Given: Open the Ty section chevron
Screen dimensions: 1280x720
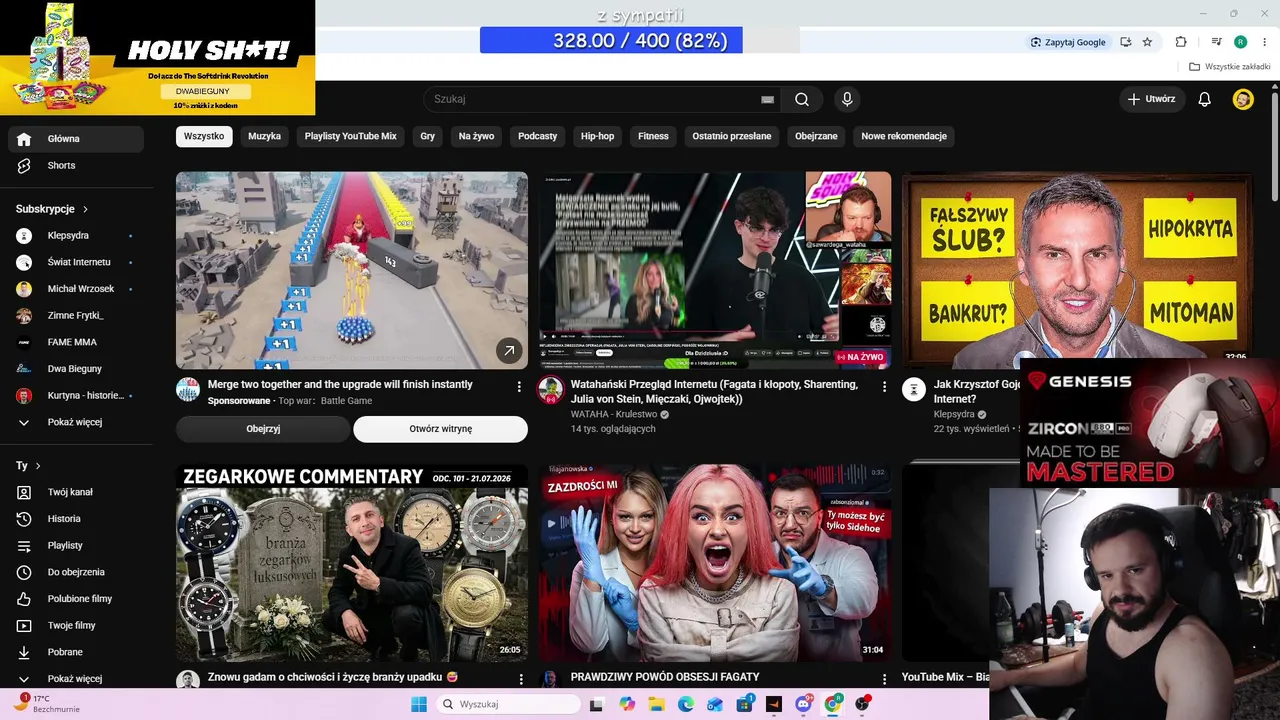Looking at the screenshot, I should coord(38,466).
